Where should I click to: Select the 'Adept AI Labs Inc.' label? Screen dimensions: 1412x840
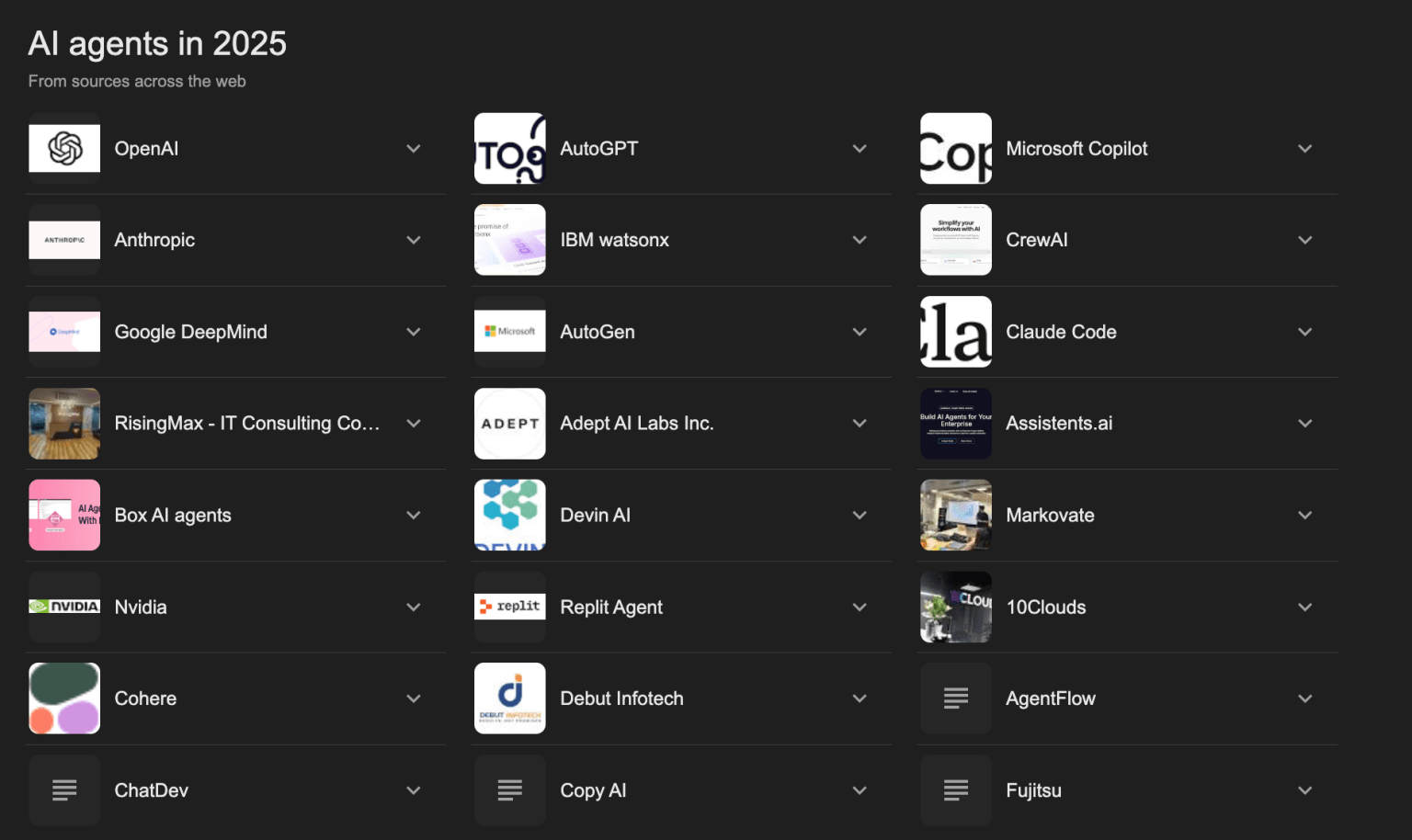coord(637,424)
